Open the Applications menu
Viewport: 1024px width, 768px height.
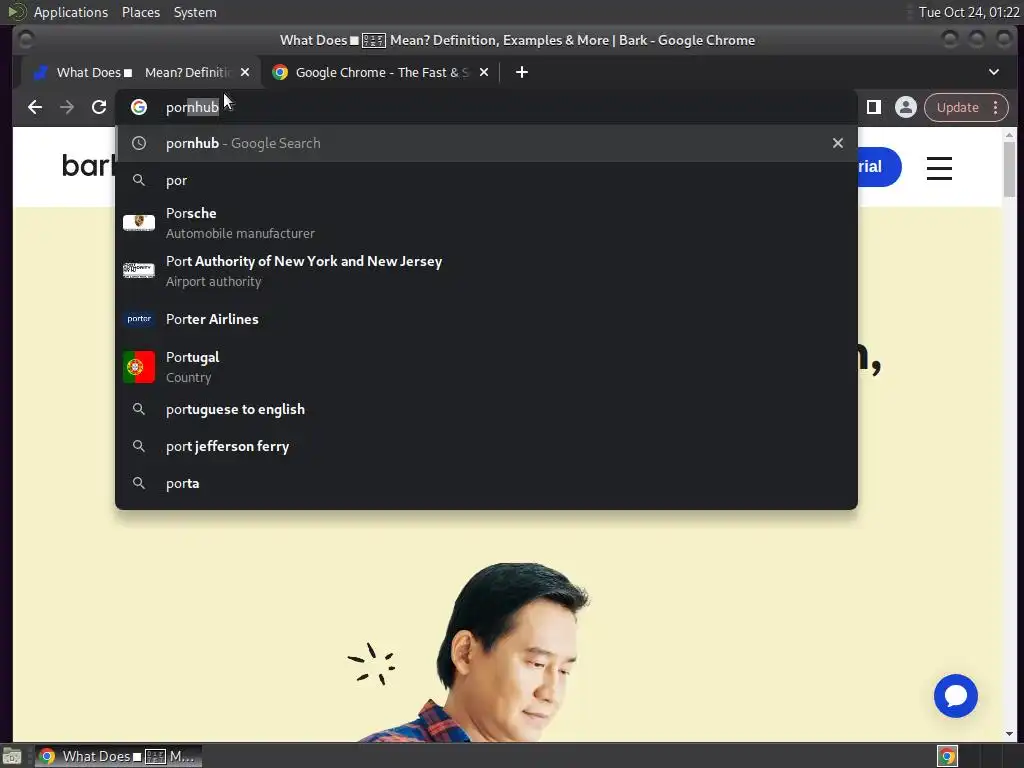[x=71, y=12]
